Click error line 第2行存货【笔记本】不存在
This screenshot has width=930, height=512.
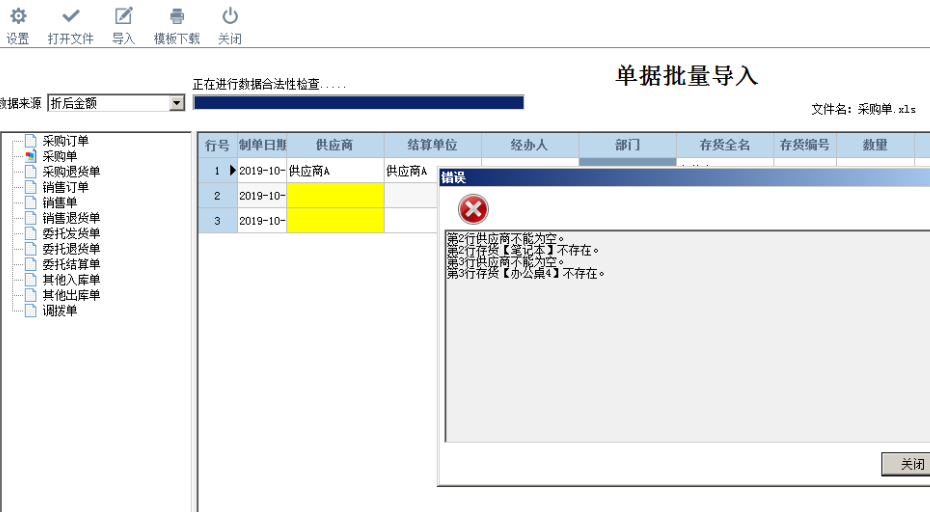click(x=523, y=250)
